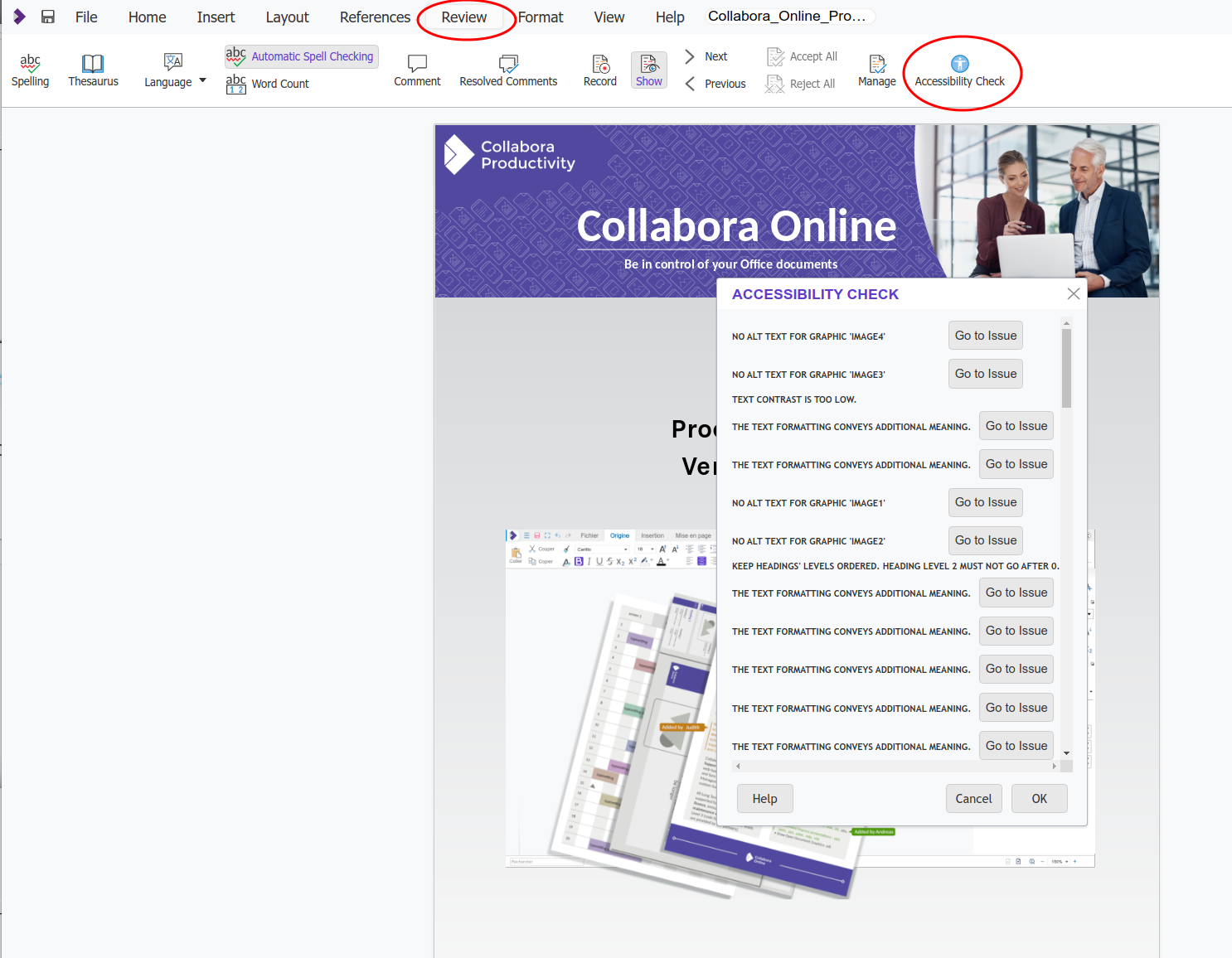The width and height of the screenshot is (1232, 958).
Task: Switch to the Layout tab
Action: (x=287, y=17)
